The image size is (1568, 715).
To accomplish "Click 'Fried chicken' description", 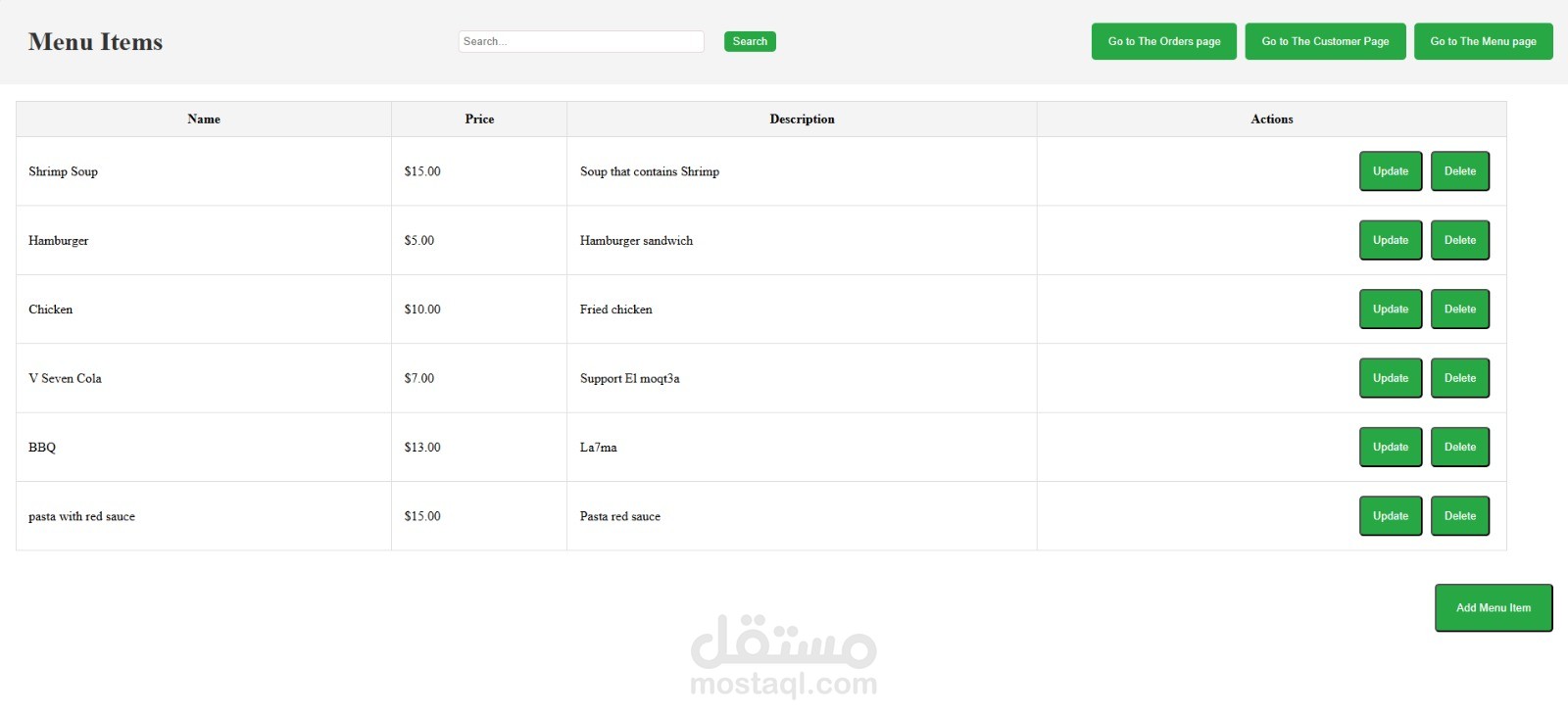I will click(x=615, y=310).
